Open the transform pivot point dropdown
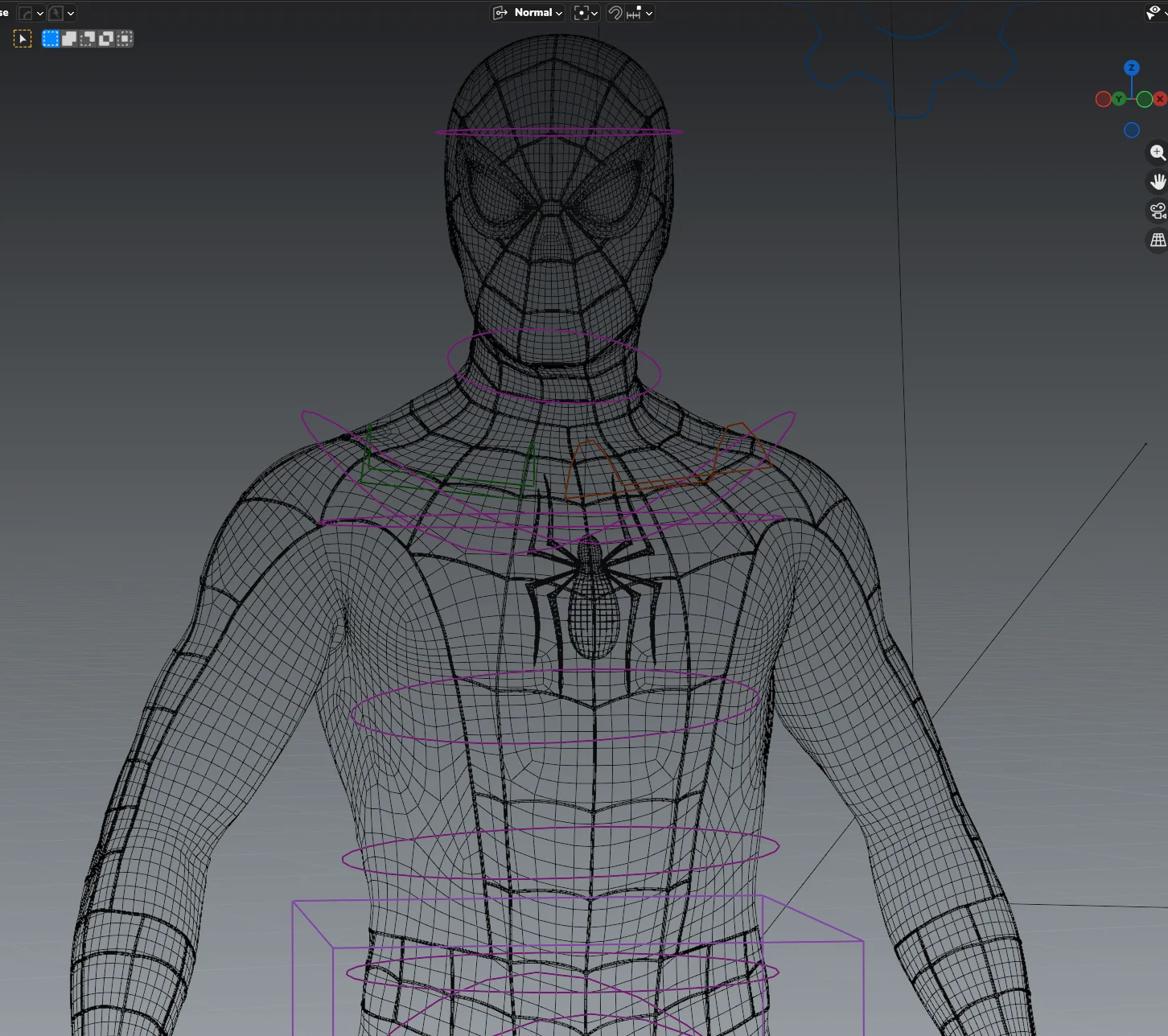1168x1036 pixels. [x=594, y=13]
